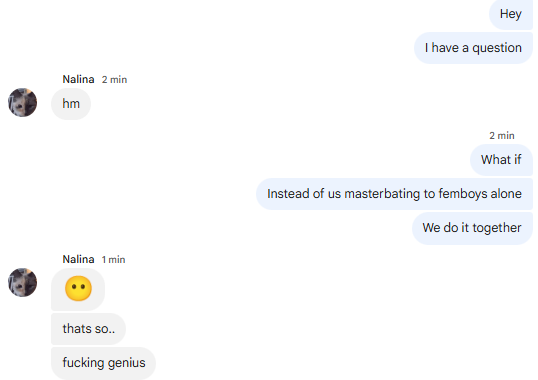Click the word 'genius' in the last message
Image resolution: width=538 pixels, height=380 pixels.
126,363
